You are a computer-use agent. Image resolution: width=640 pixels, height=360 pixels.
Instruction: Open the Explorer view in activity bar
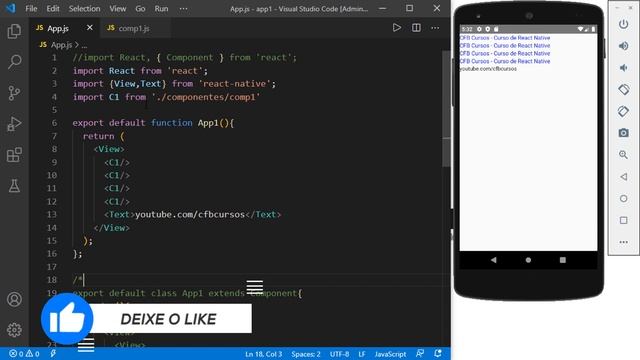(14, 31)
